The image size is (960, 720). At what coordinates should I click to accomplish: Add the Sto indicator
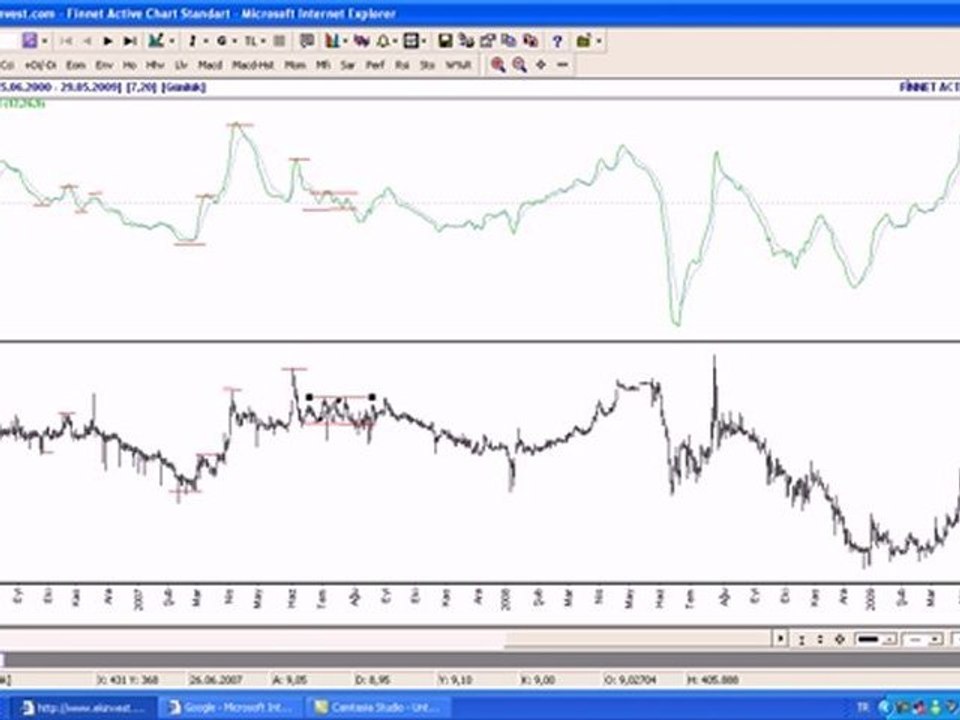click(x=427, y=65)
